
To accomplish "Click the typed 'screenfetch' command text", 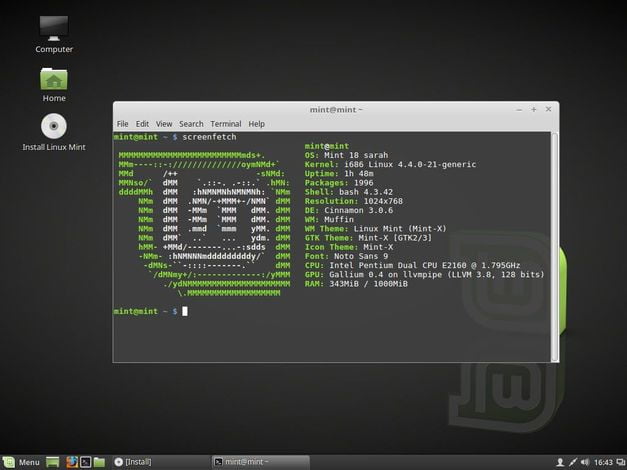I will [x=209, y=137].
